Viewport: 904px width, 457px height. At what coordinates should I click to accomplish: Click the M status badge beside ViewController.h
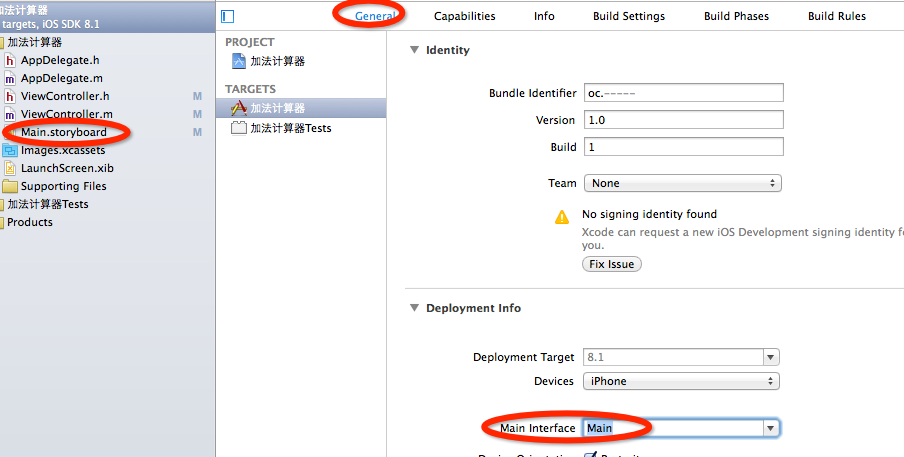(x=197, y=96)
